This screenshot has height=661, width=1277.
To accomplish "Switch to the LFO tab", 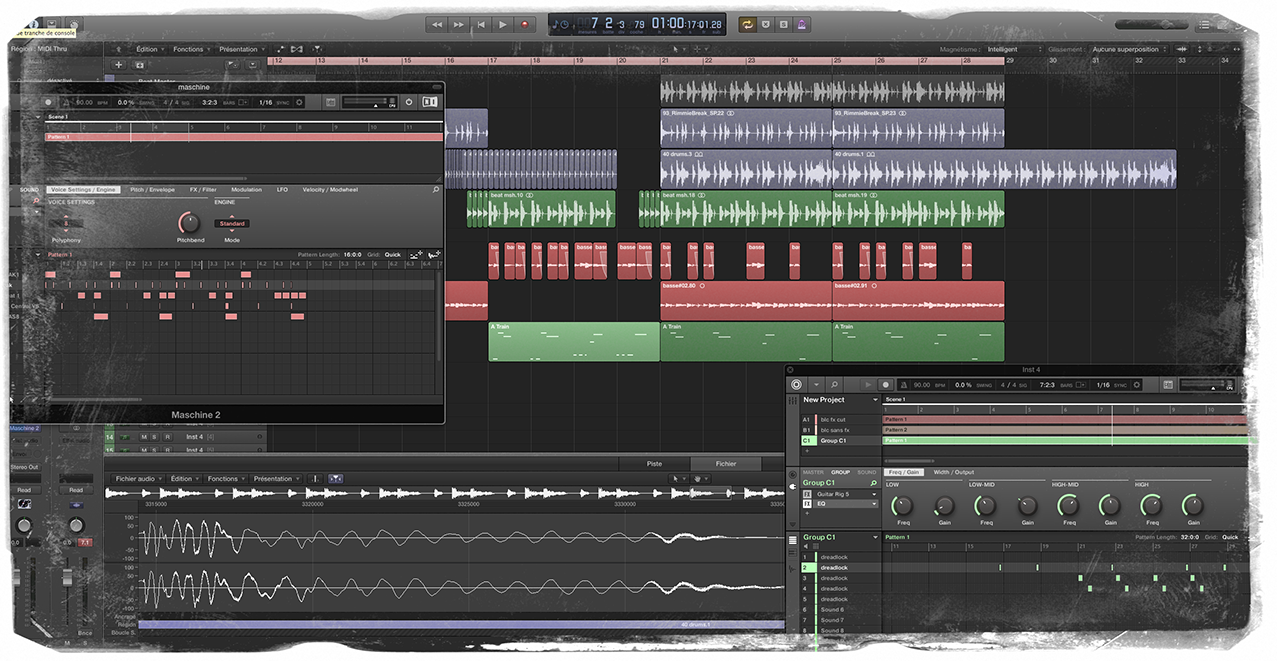I will [283, 189].
